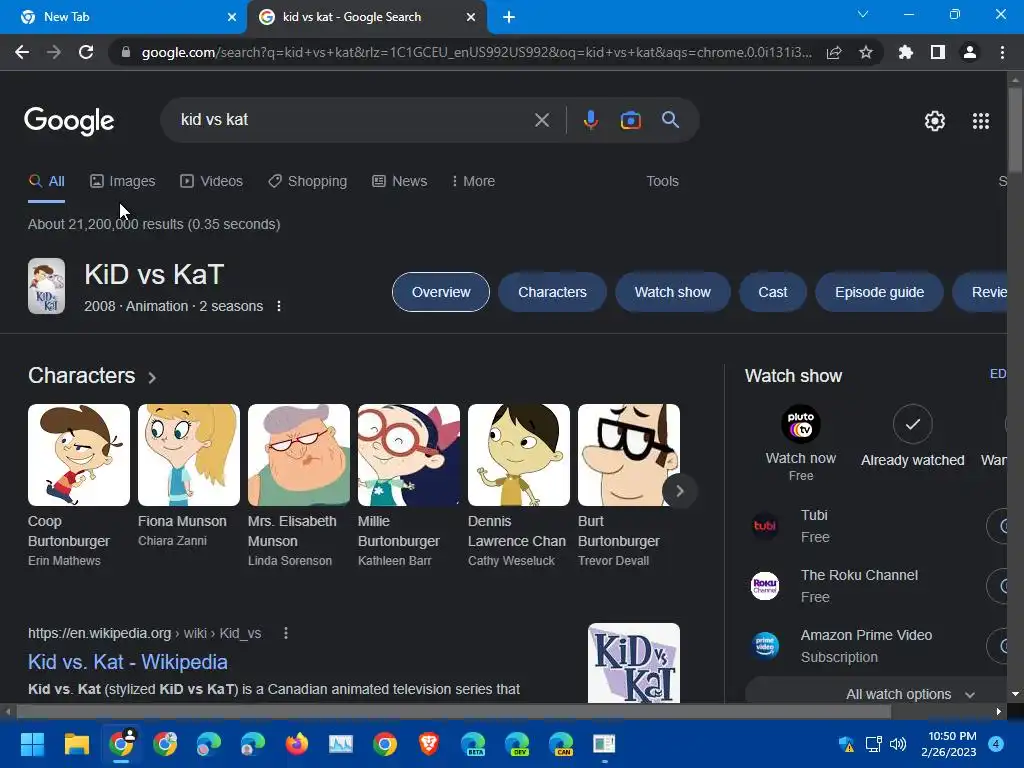Image resolution: width=1024 pixels, height=768 pixels.
Task: Open Burt Burtonburger character card
Action: pos(628,485)
